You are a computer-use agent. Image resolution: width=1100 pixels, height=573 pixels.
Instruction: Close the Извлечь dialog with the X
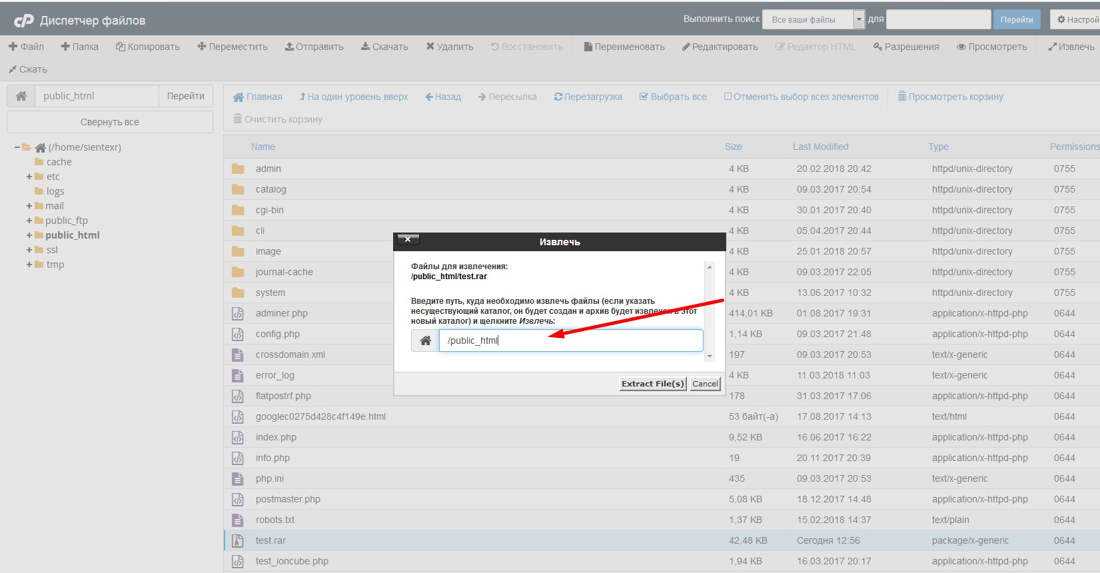(x=407, y=240)
